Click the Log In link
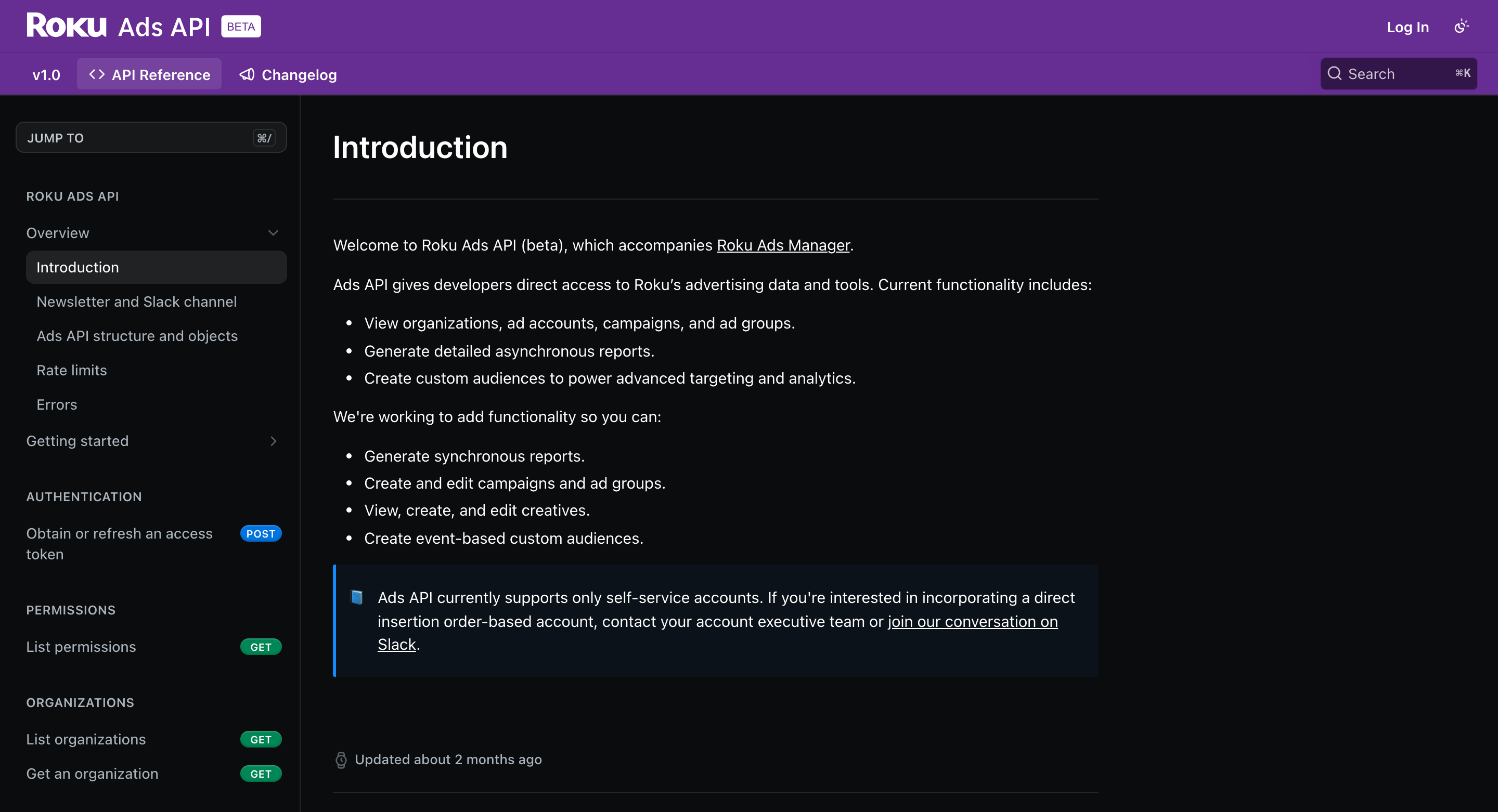Image resolution: width=1498 pixels, height=812 pixels. (1407, 27)
